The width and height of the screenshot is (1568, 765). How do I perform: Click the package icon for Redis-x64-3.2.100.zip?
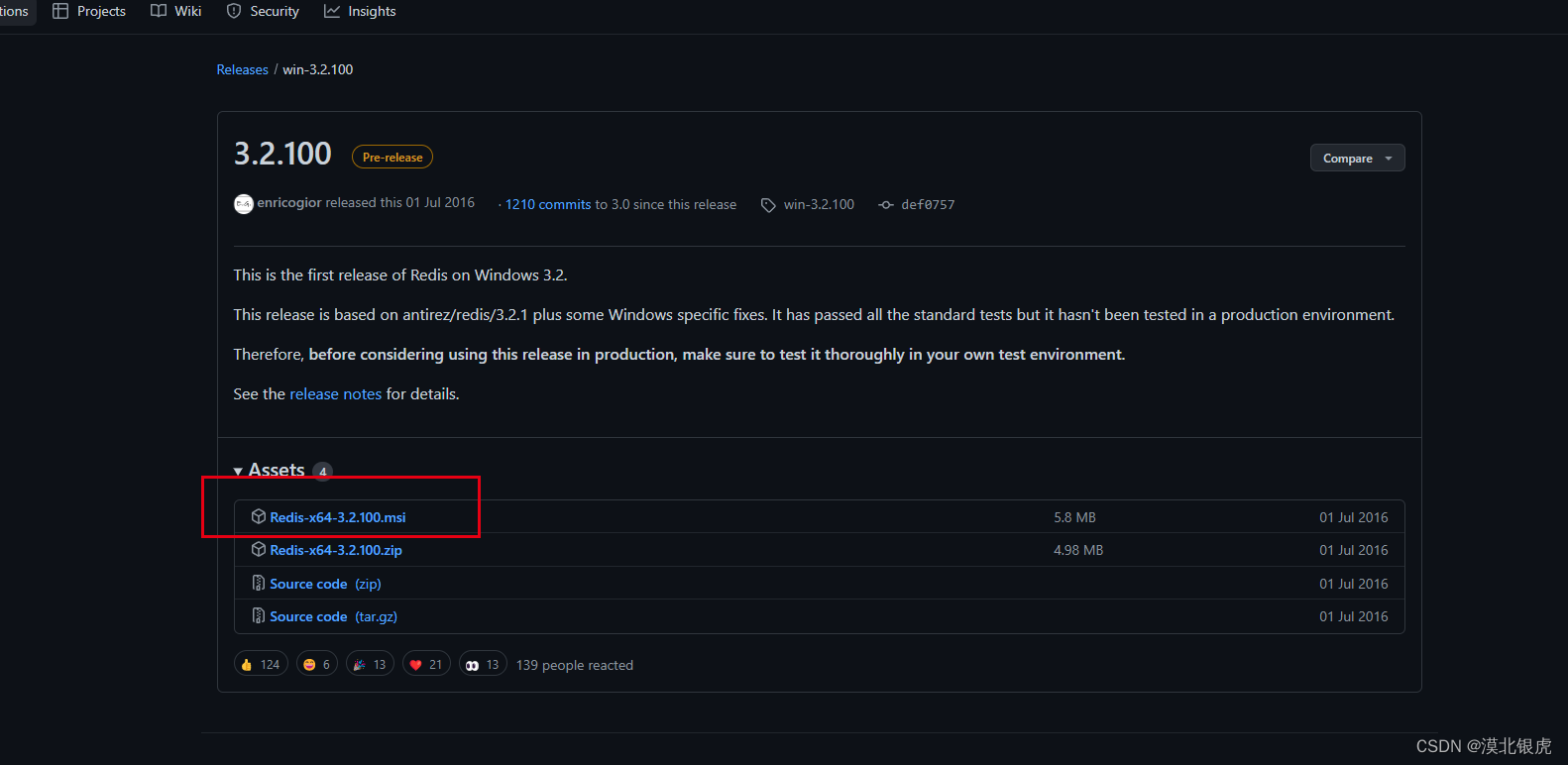pos(259,549)
